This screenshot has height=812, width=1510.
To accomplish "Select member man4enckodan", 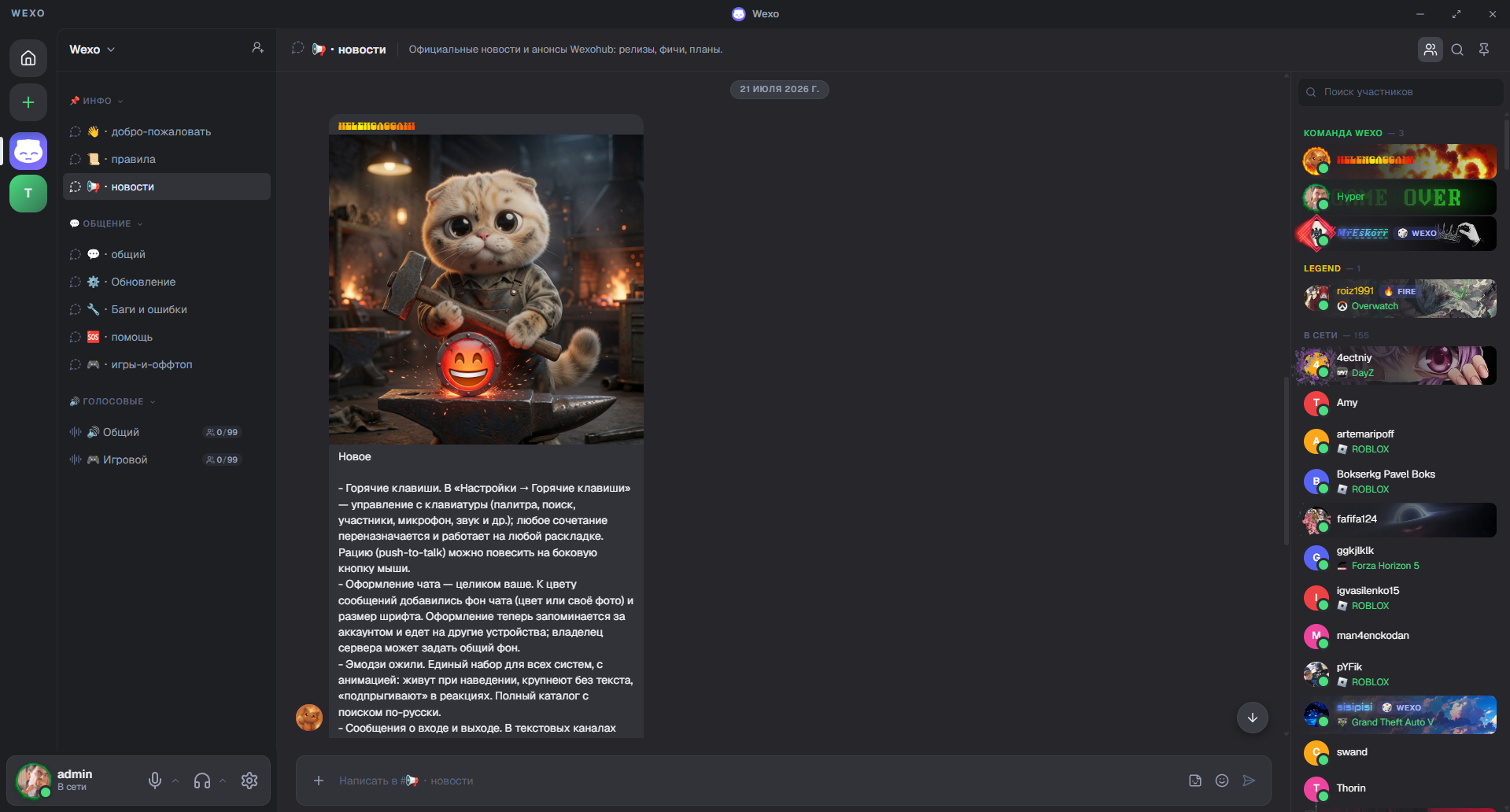I will [1397, 636].
